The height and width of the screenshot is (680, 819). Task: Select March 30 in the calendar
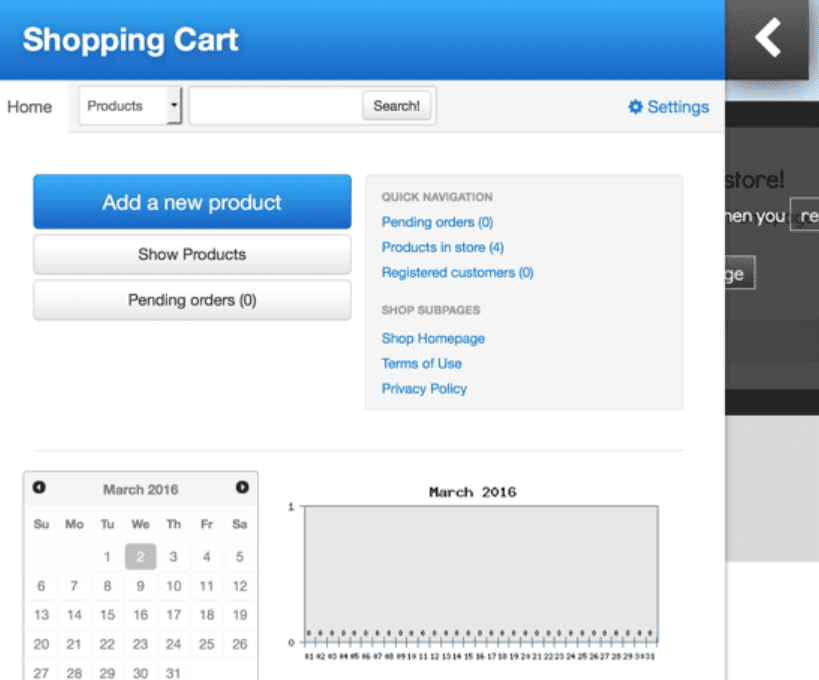point(141,672)
